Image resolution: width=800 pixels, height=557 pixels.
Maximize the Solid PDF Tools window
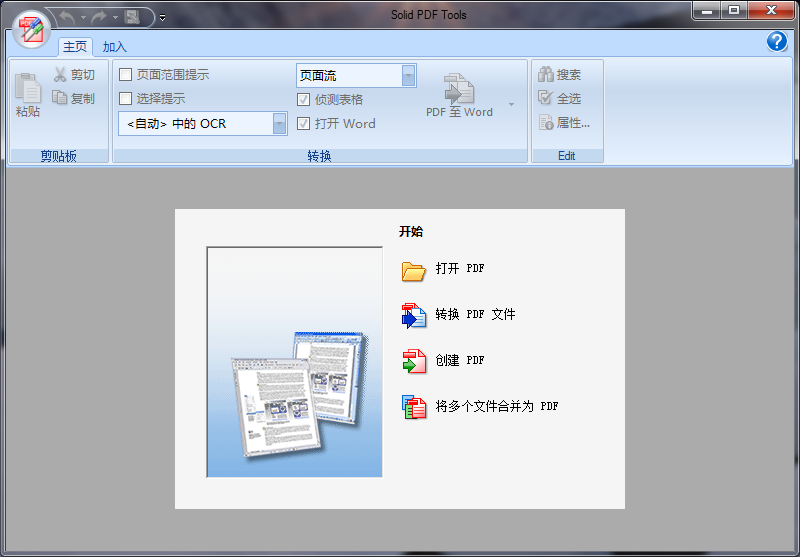[x=734, y=11]
